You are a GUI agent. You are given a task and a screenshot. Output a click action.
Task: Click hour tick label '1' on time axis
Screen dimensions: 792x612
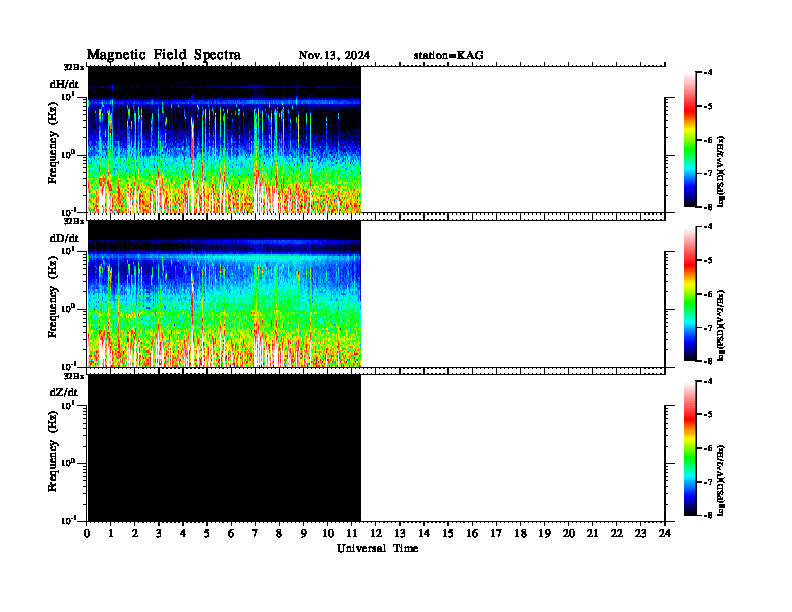point(111,534)
